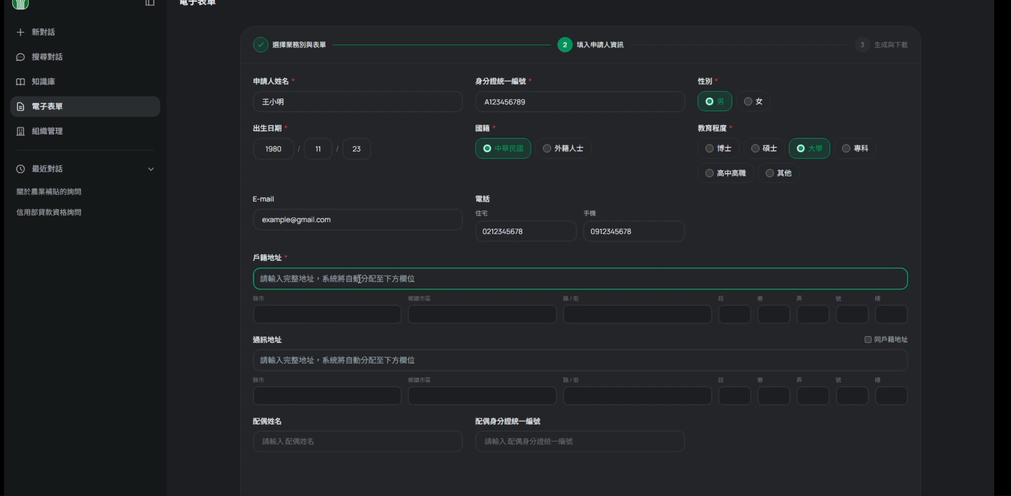The width and height of the screenshot is (1011, 496).
Task: Open 組織管理 in the sidebar
Action: [x=85, y=131]
